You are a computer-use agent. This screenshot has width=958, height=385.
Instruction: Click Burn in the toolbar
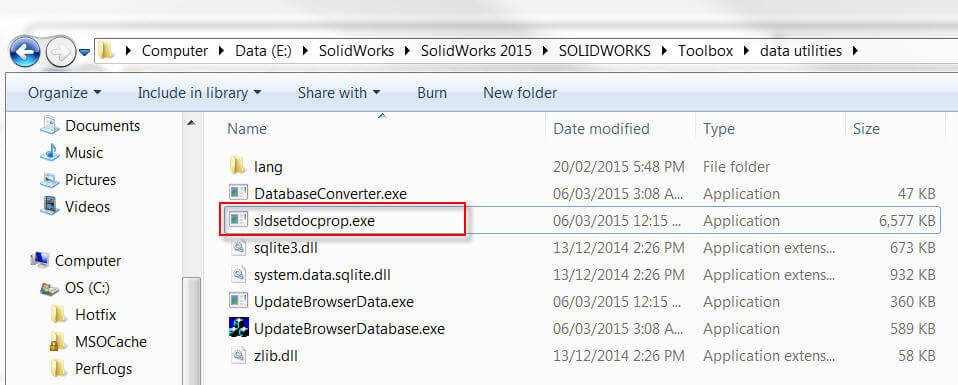pos(432,93)
